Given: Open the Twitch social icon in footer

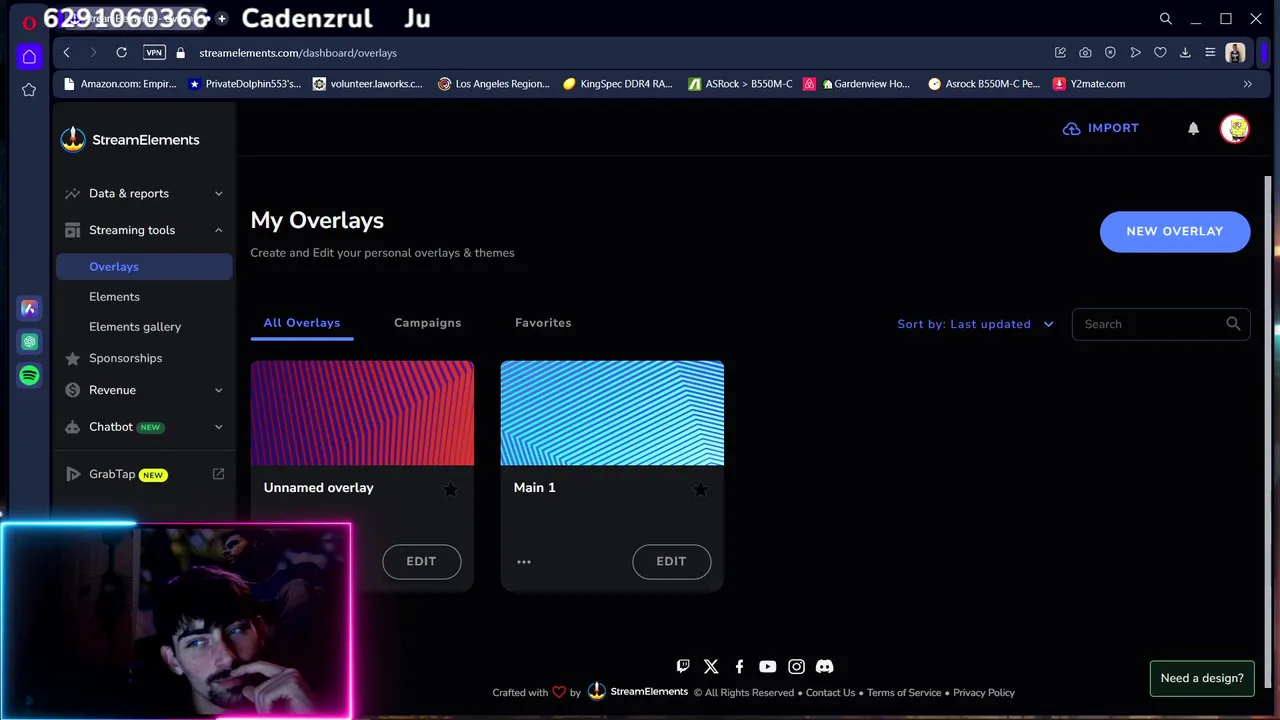Looking at the screenshot, I should [x=683, y=666].
